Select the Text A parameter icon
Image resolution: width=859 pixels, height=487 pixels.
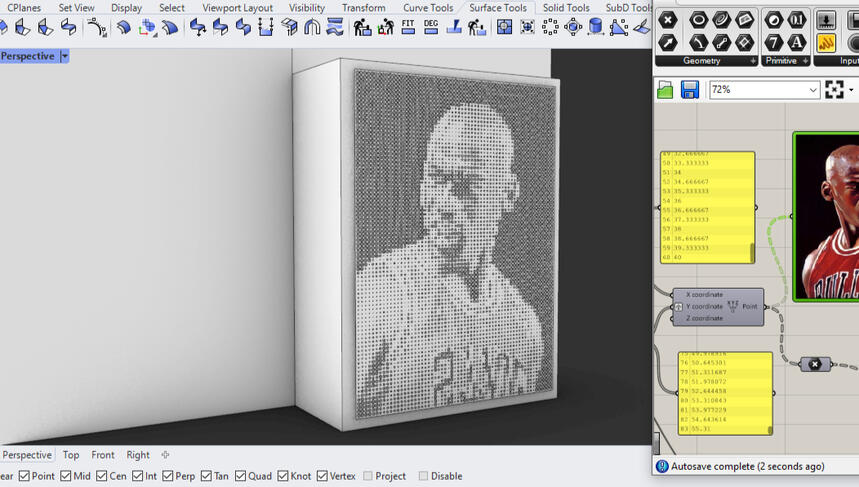[797, 43]
